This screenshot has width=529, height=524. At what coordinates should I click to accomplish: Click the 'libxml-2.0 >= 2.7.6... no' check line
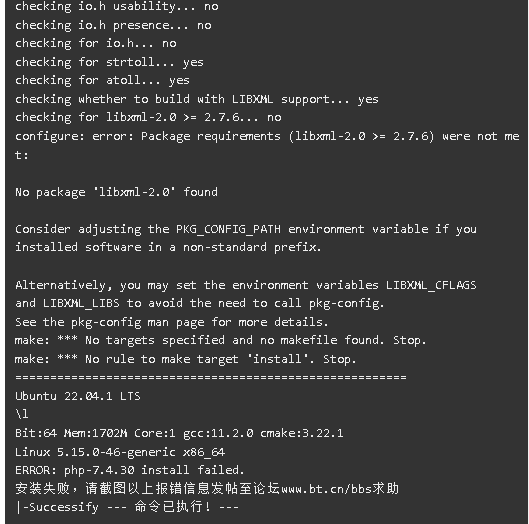coord(148,117)
